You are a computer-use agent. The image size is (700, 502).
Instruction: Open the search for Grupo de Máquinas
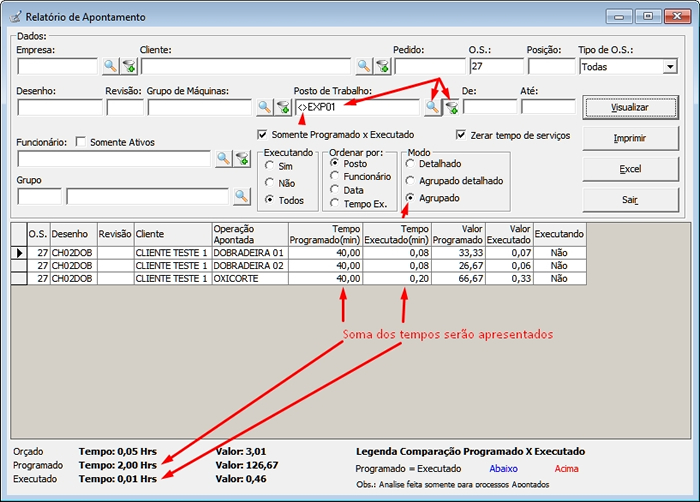[264, 107]
